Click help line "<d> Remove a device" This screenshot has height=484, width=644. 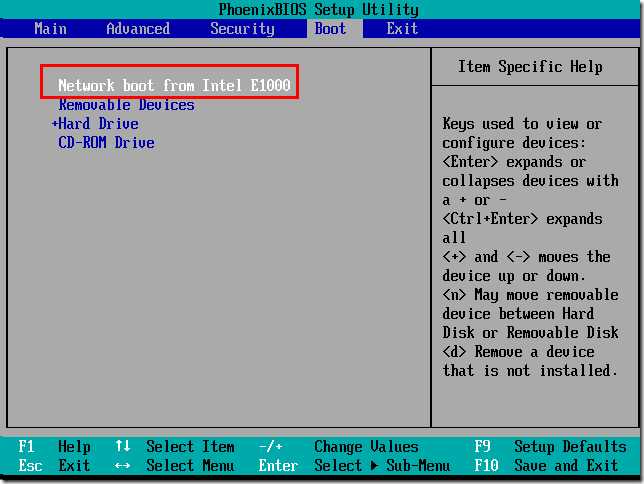(518, 352)
